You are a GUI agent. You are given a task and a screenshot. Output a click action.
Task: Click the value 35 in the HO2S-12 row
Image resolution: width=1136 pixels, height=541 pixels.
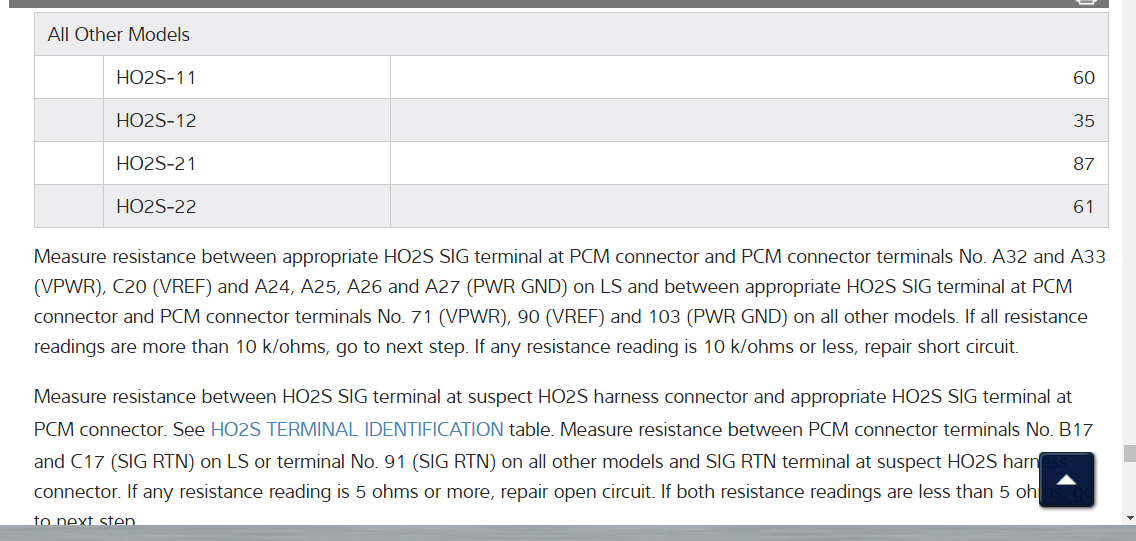click(x=1084, y=121)
